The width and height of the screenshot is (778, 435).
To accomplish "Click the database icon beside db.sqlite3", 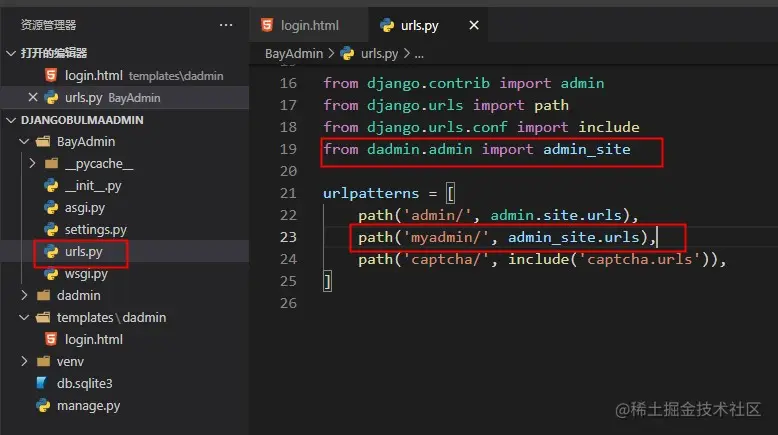I will (x=42, y=383).
